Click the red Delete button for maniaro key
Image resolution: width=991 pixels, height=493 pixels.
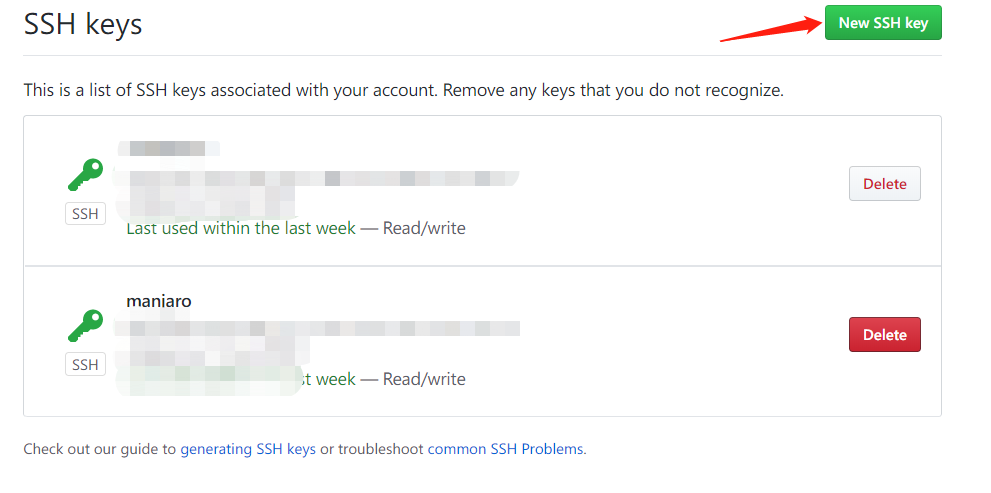884,334
